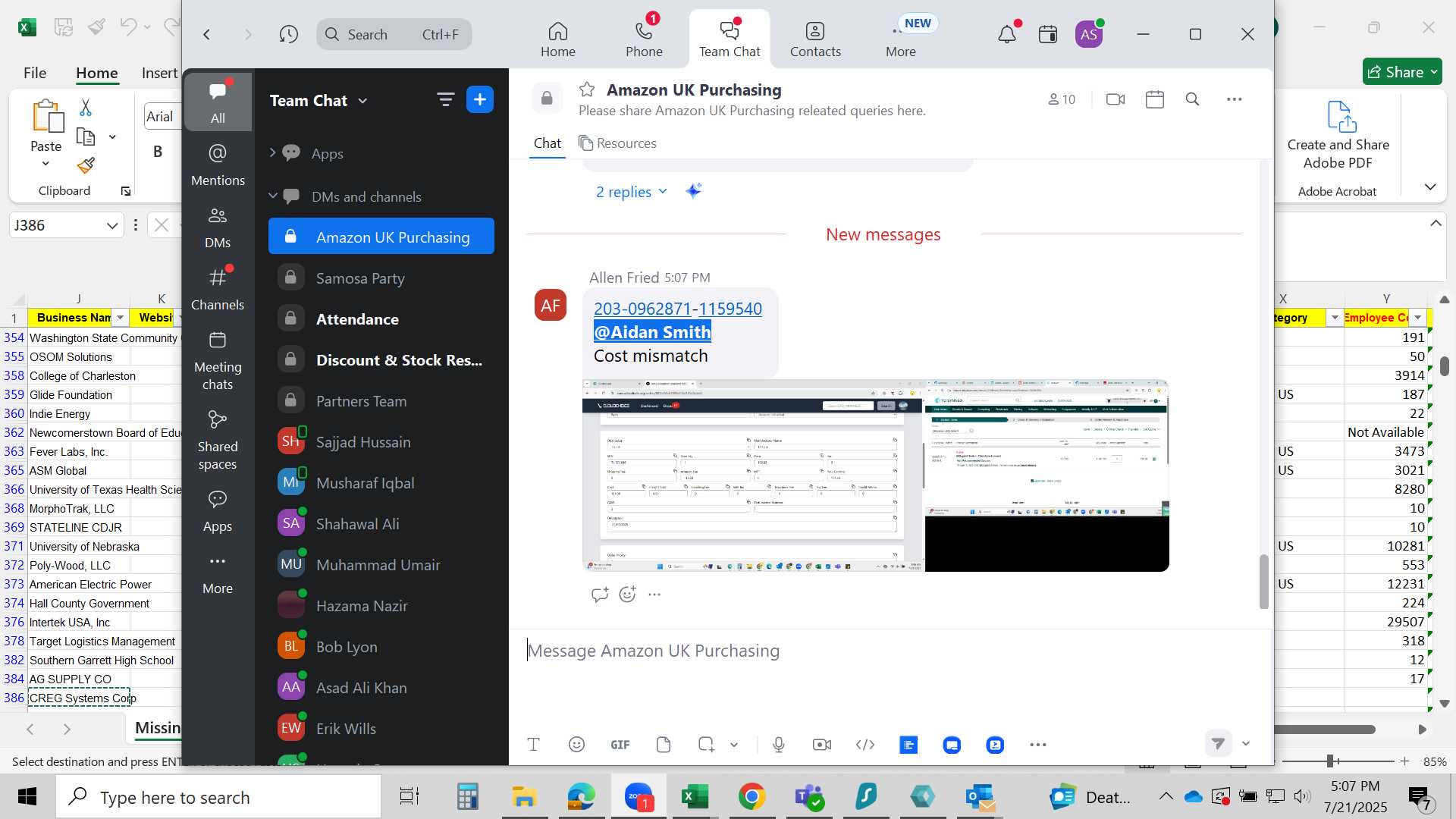Open Shared spaces in the sidebar
The width and height of the screenshot is (1456, 819).
click(x=218, y=440)
